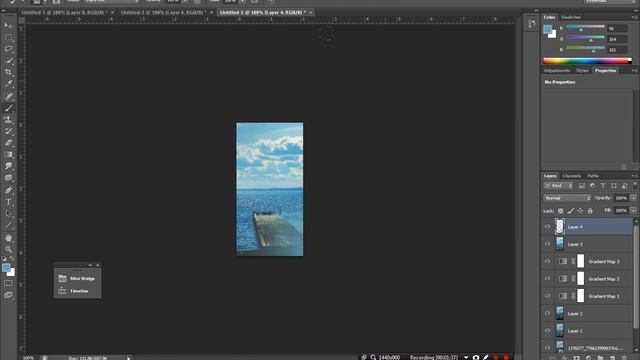
Task: Switch to the Styles tab
Action: [582, 71]
